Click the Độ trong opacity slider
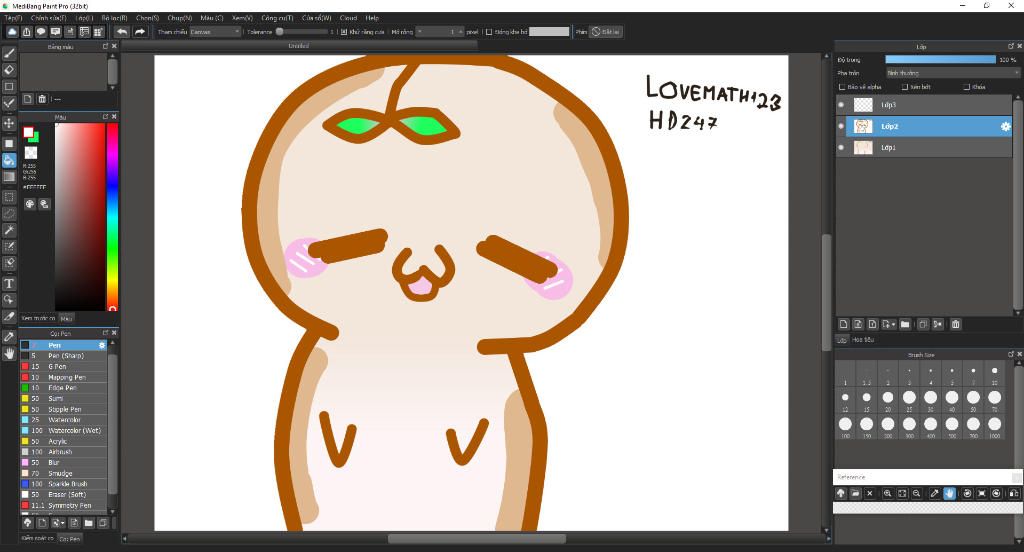Viewport: 1024px width, 552px height. pos(940,59)
